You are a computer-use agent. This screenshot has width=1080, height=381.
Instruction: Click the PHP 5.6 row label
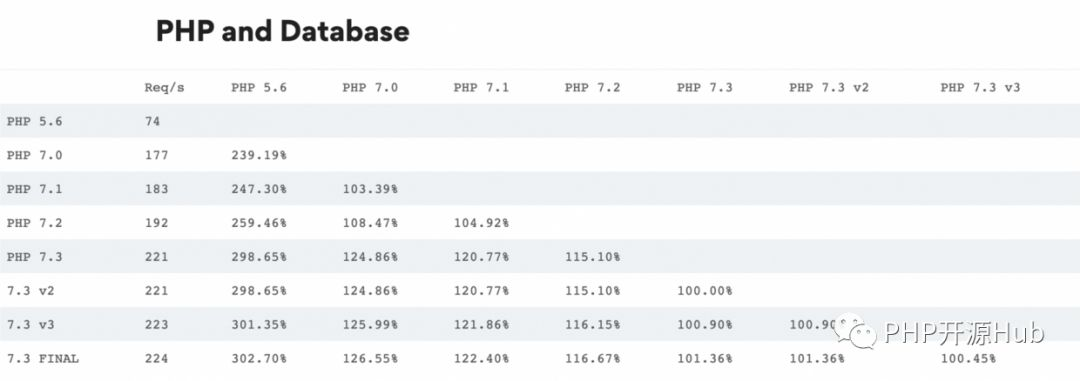pos(34,121)
